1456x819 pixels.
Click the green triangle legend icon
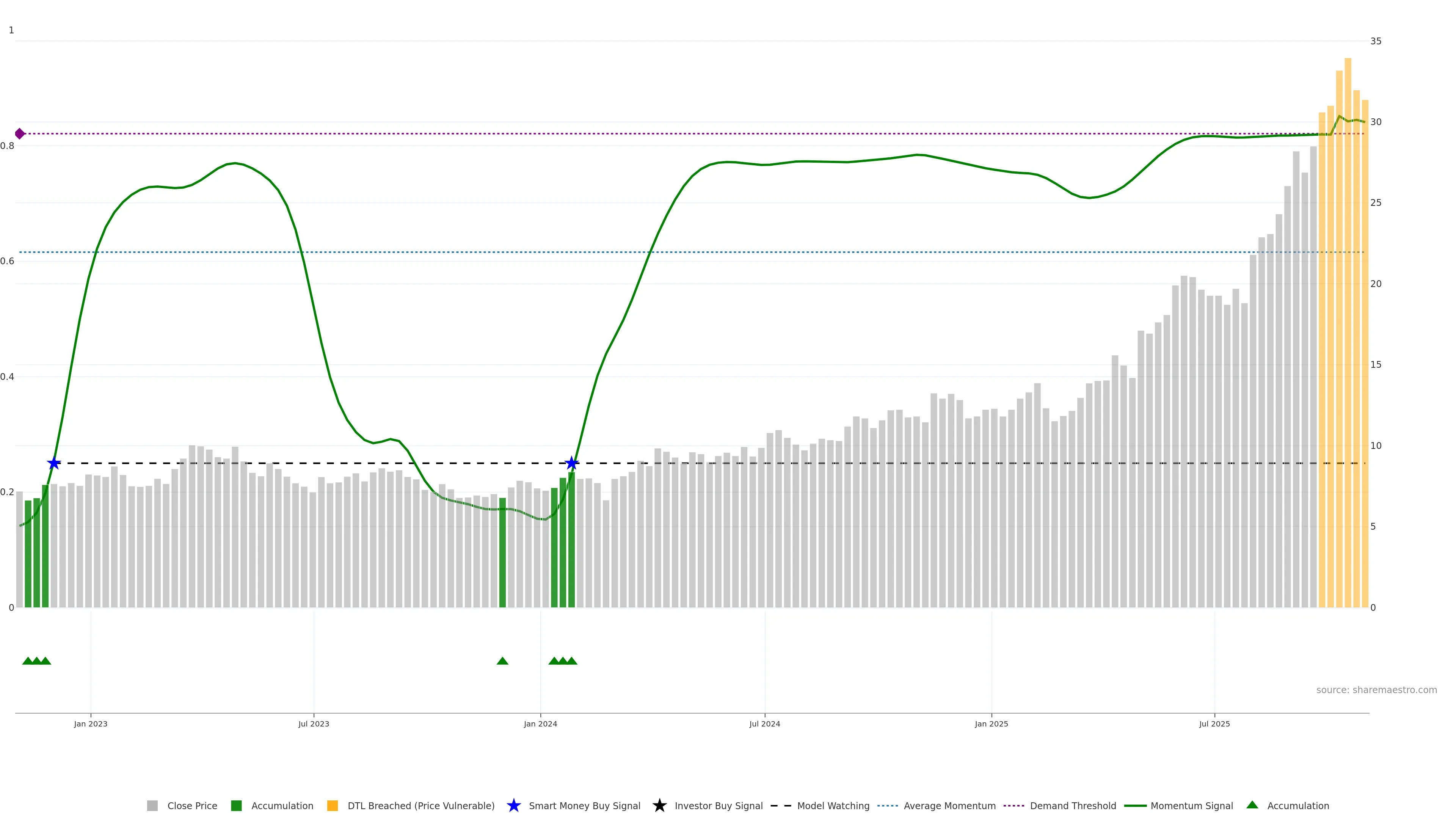click(1252, 805)
